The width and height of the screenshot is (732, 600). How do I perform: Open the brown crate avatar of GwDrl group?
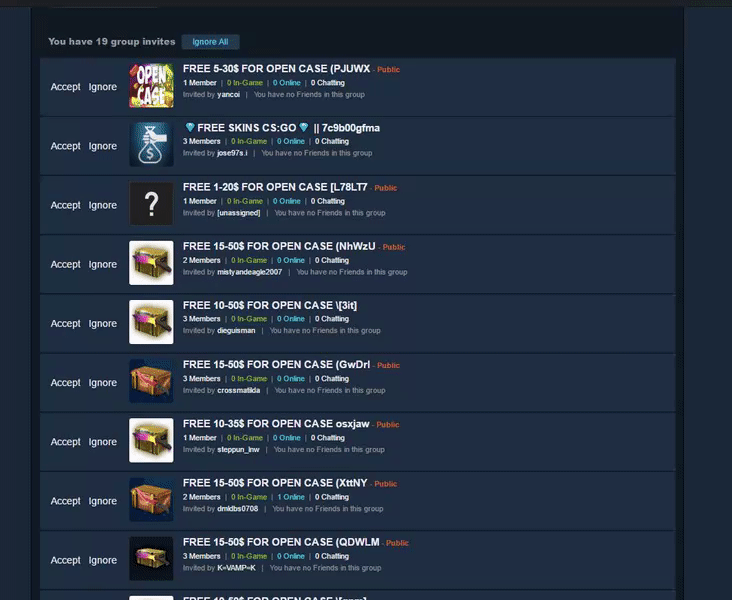151,381
